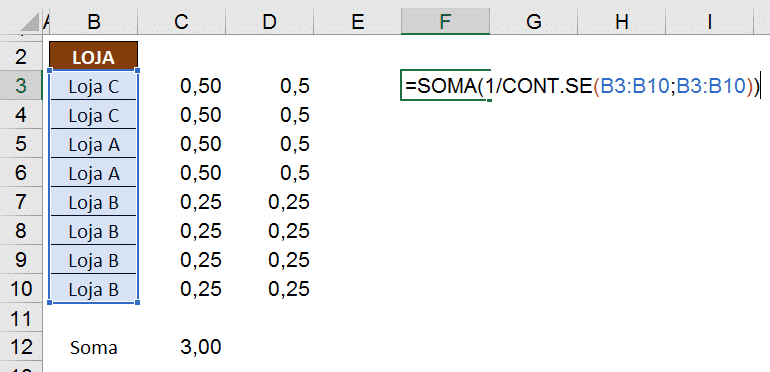Click cell B7 containing Loja B
Screen dimensions: 770x372
(93, 202)
